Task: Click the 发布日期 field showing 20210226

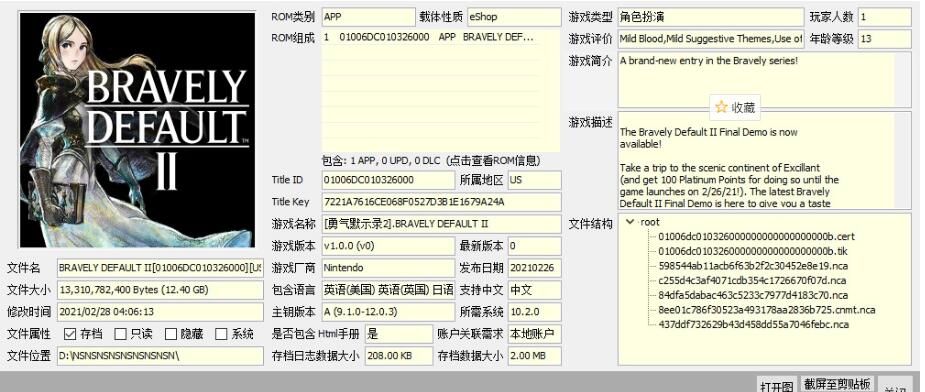Action: 534,268
